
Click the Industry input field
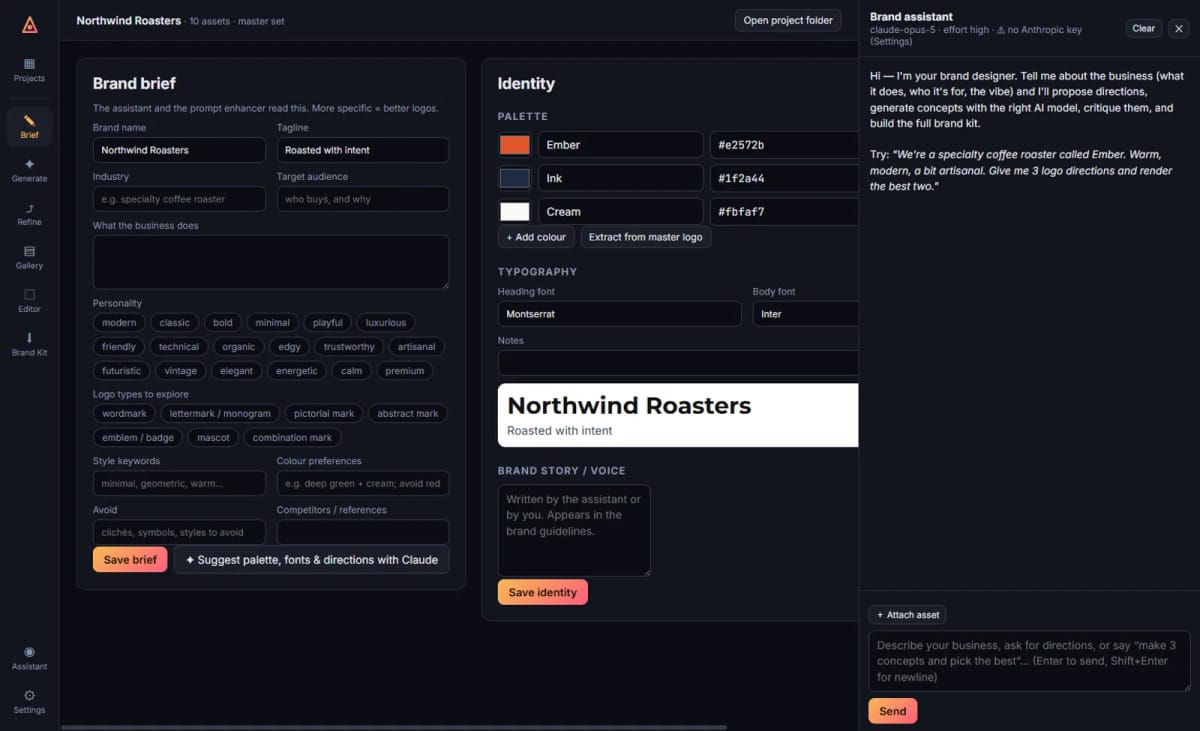click(x=179, y=199)
